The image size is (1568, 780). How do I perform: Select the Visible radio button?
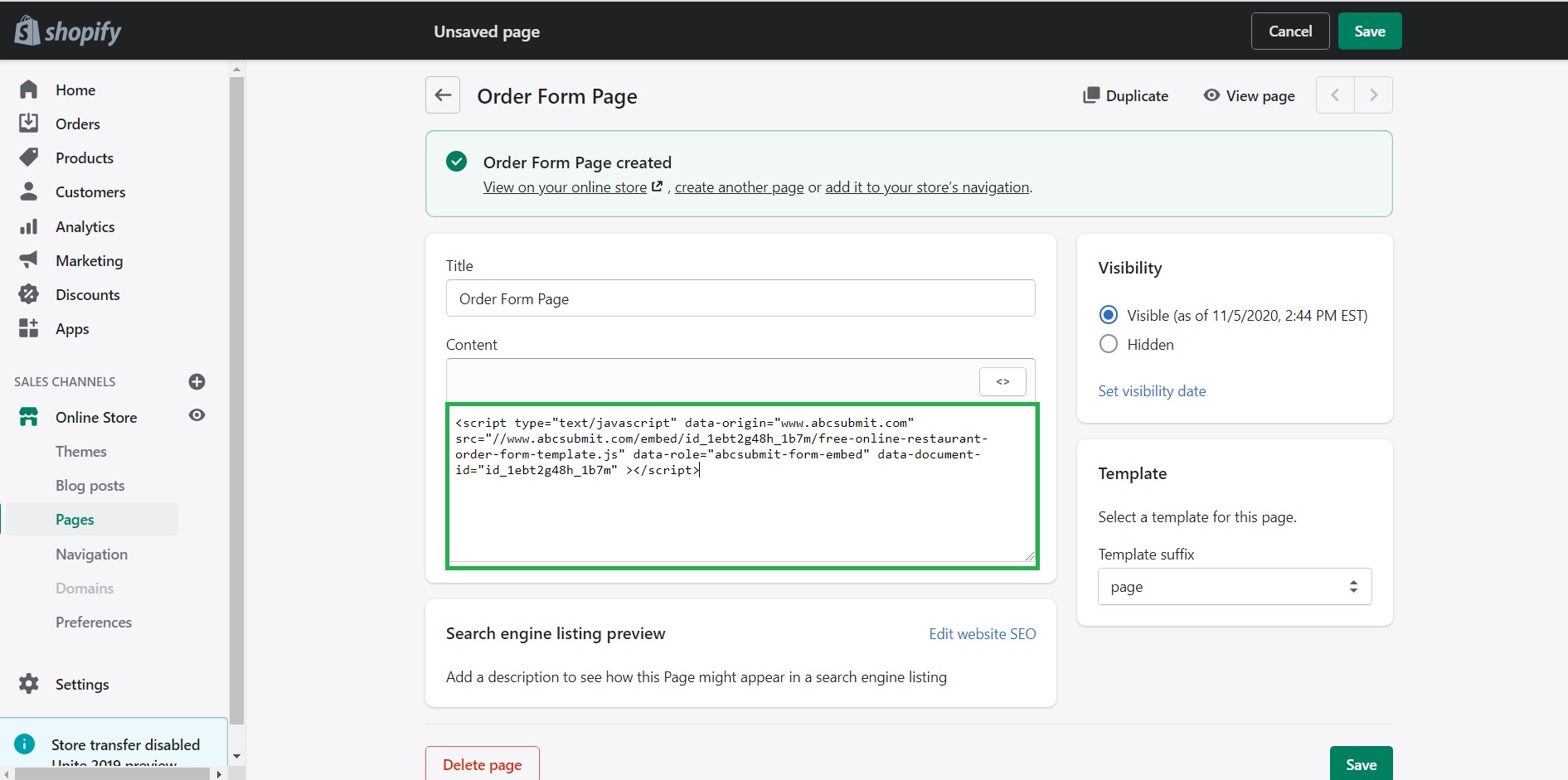point(1108,315)
